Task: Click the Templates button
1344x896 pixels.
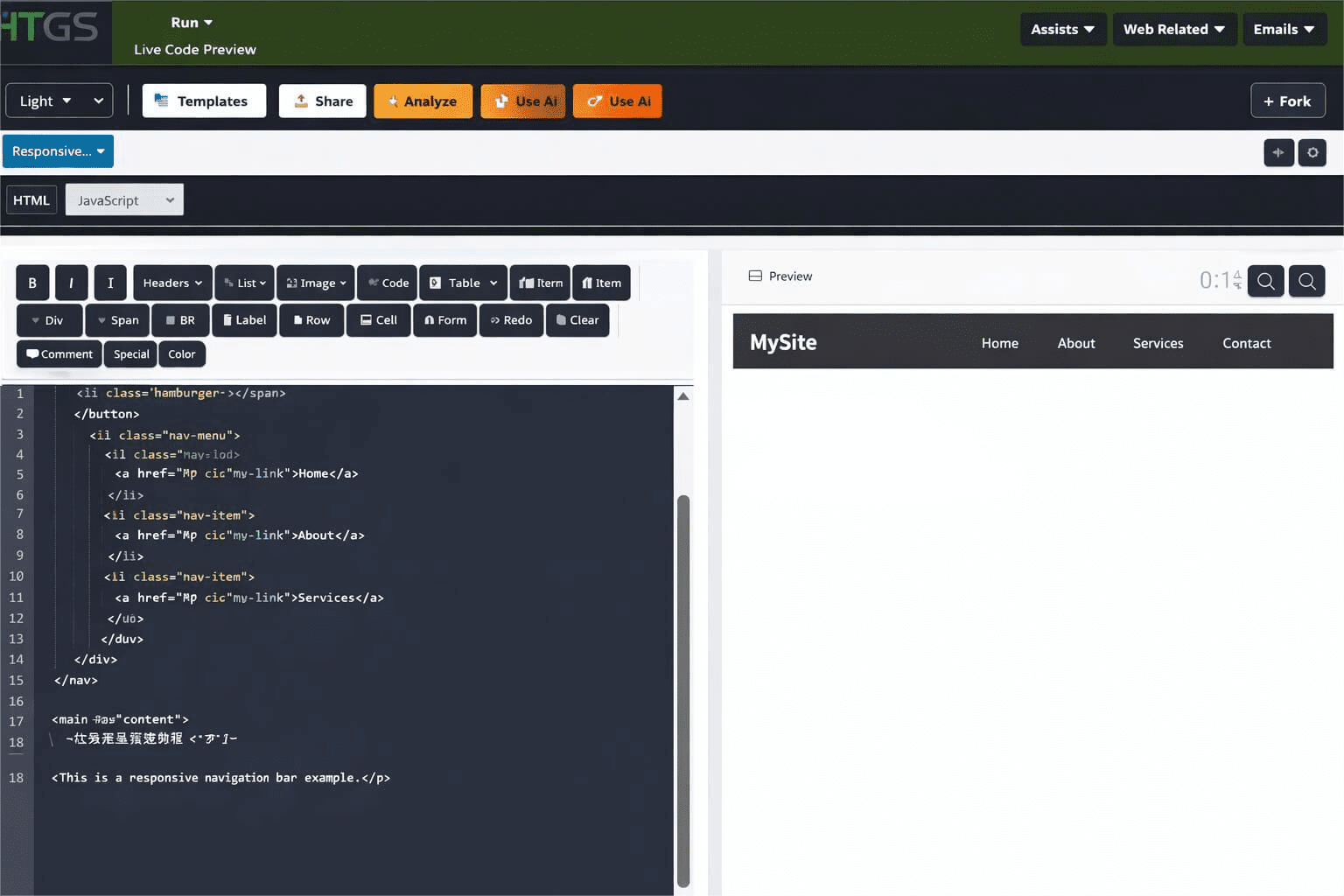Action: point(204,101)
